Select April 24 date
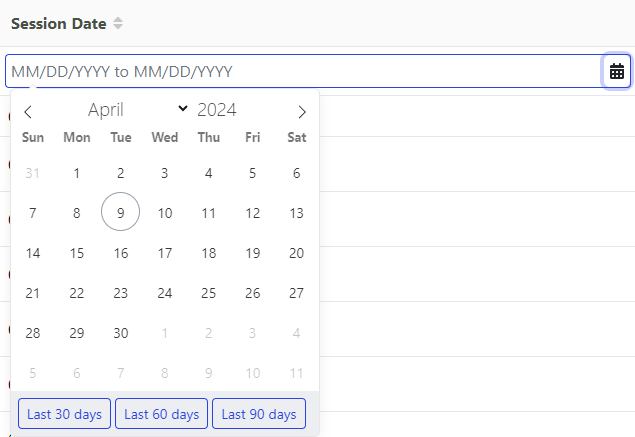This screenshot has height=437, width=635. pos(165,293)
